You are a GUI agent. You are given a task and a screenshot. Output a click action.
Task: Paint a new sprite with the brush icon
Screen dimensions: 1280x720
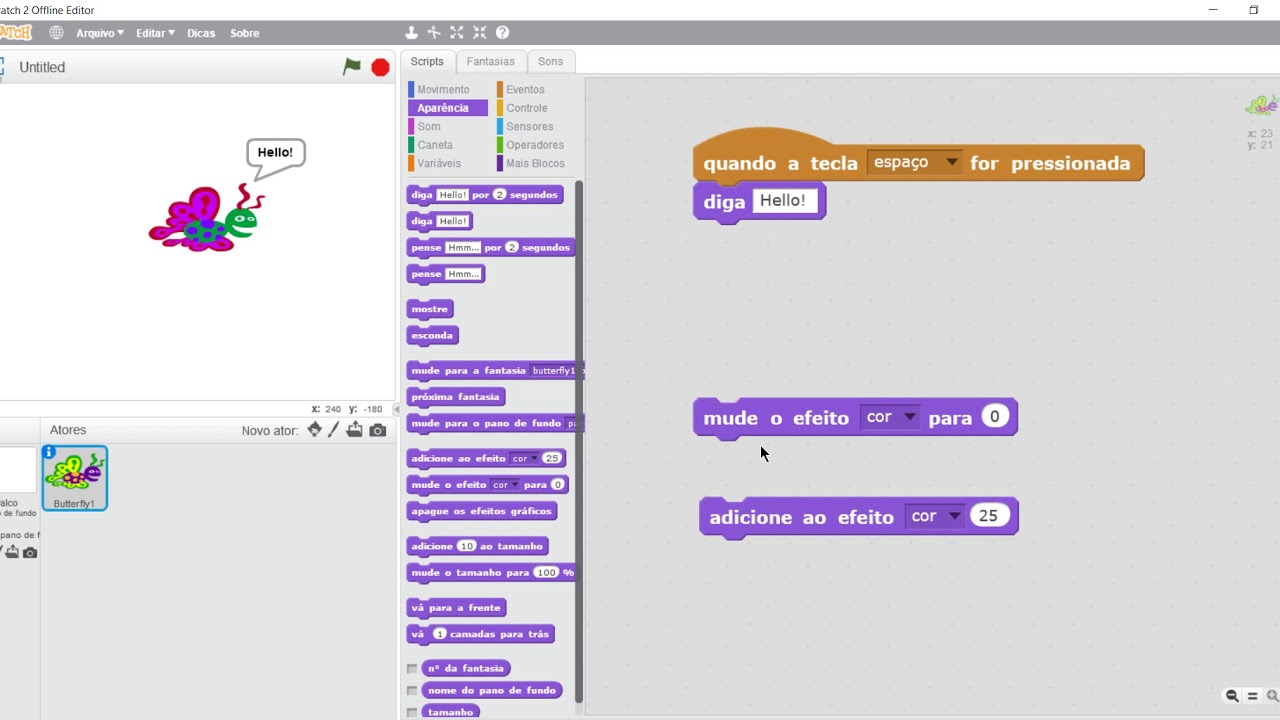334,430
